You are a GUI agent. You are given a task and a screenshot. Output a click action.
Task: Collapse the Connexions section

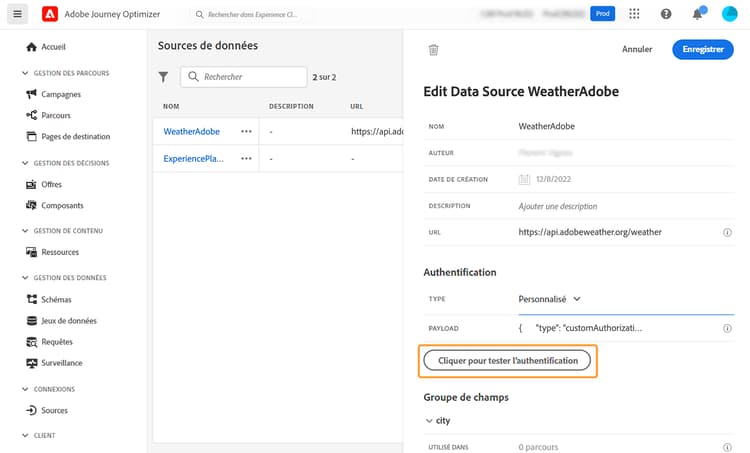tap(25, 389)
